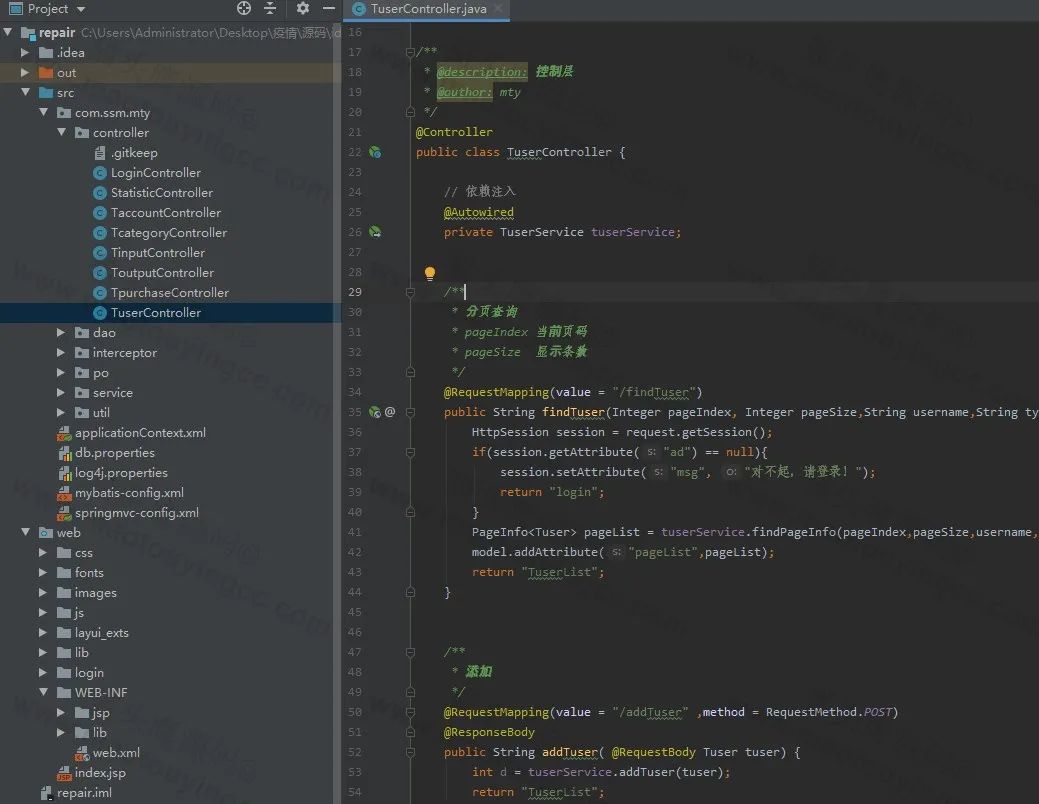Click the "/findTuser" mapping string
1039x804 pixels.
point(653,392)
